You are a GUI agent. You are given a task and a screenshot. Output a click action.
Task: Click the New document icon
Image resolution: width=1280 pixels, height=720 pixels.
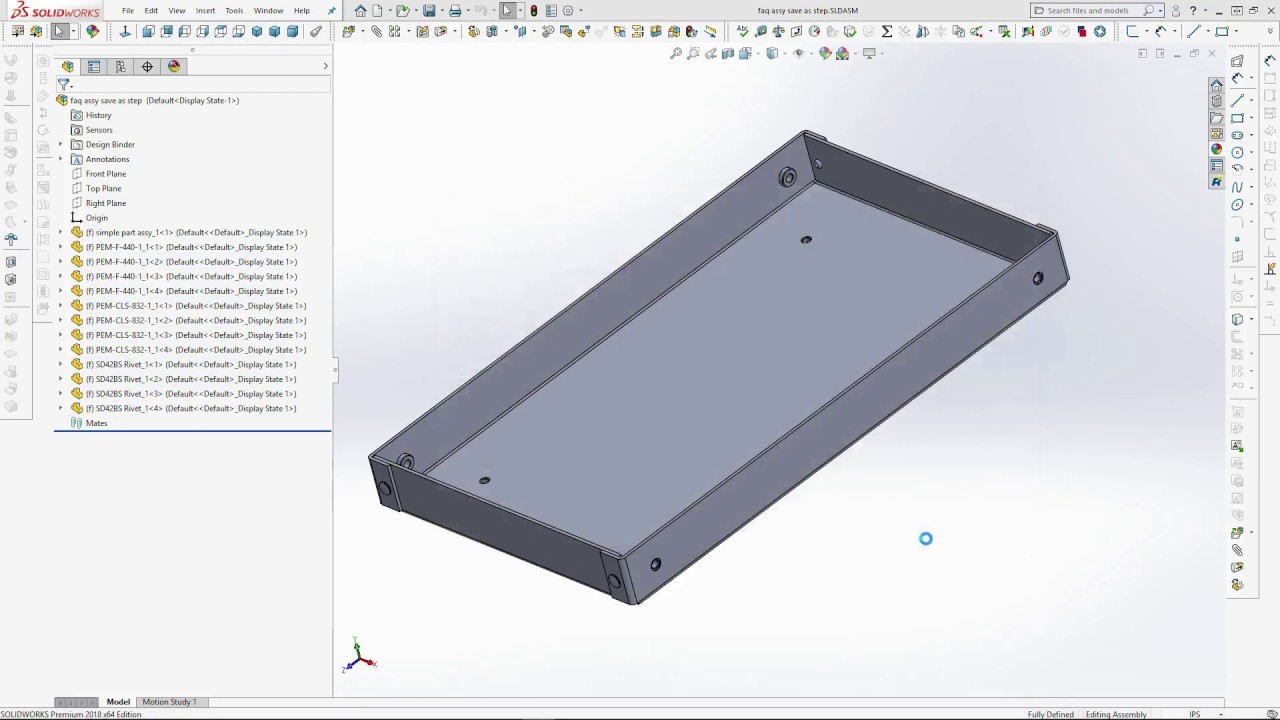pos(378,11)
